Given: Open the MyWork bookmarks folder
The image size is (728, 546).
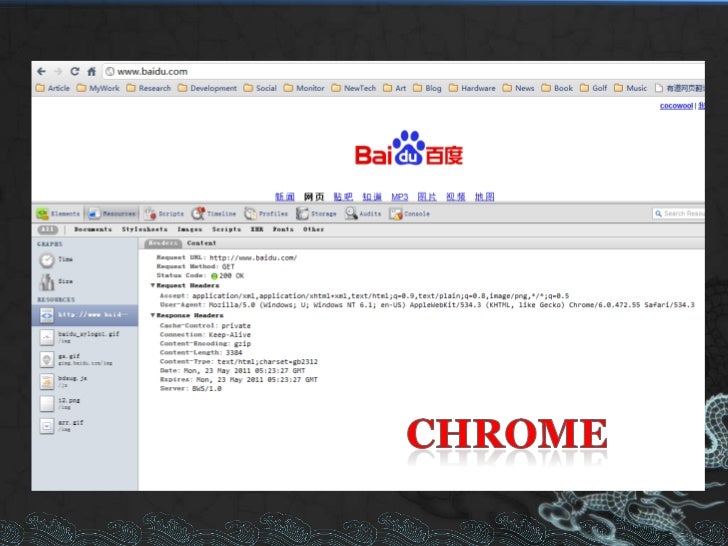Looking at the screenshot, I should (98, 88).
